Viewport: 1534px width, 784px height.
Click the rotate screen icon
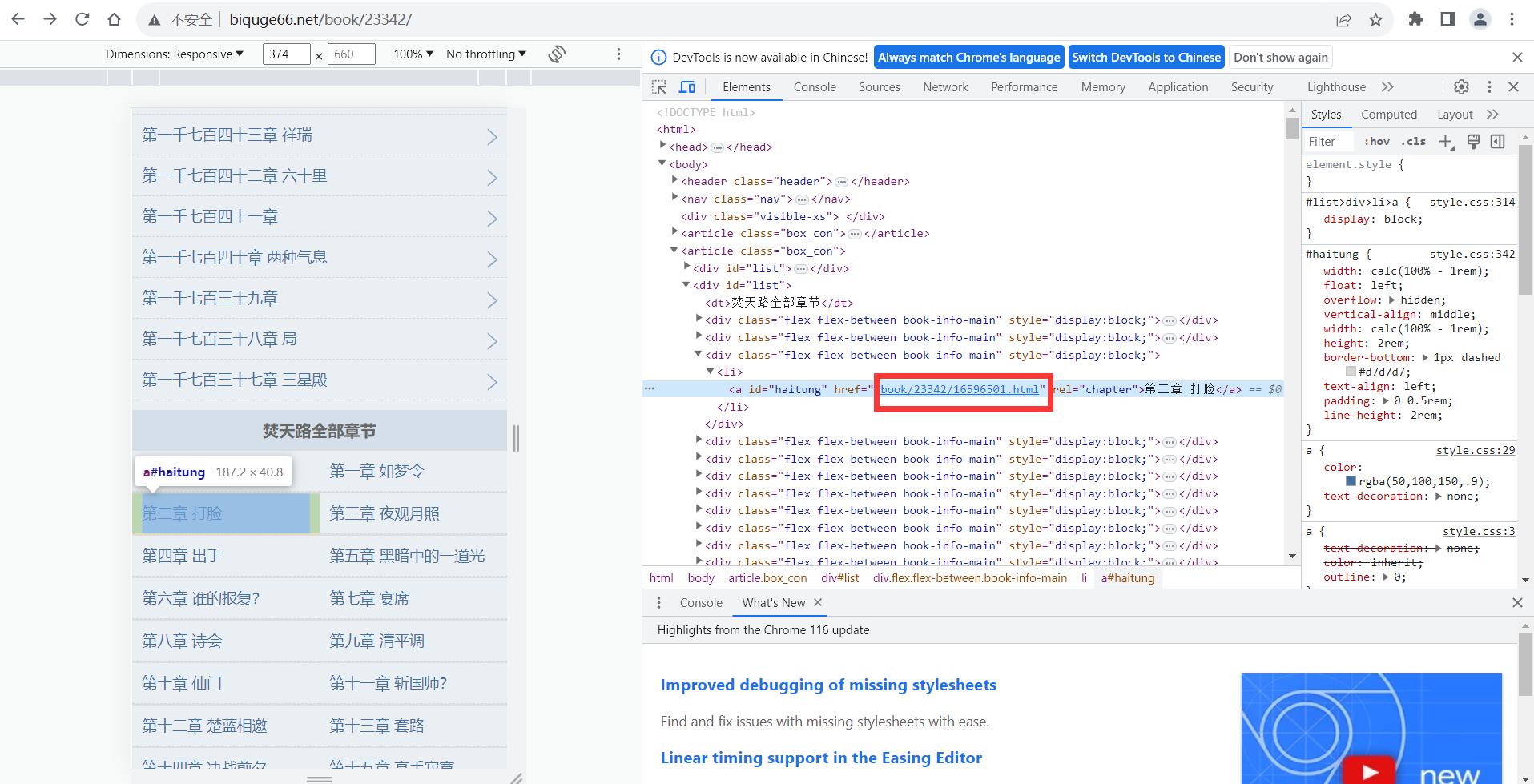click(x=557, y=54)
